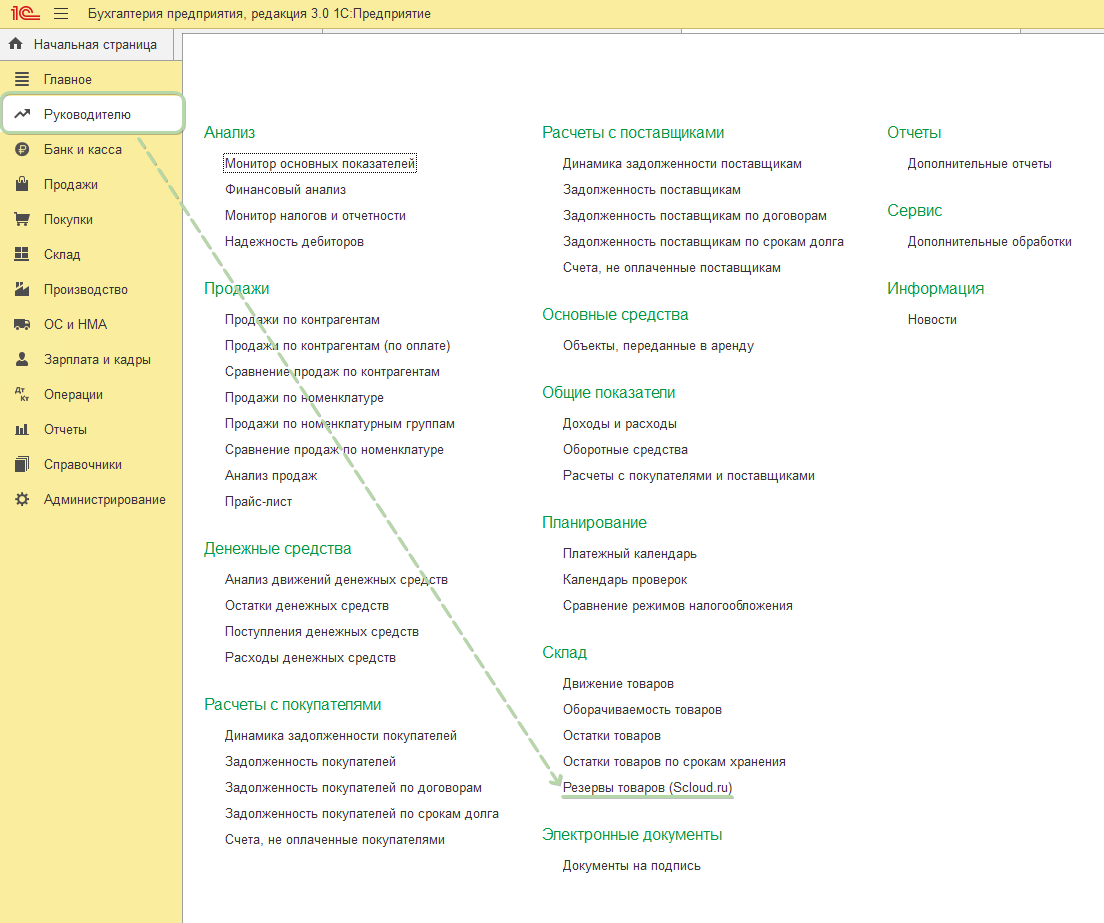This screenshot has width=1104, height=923.
Task: Open Продажи по контрагентам (по оплате)
Action: point(337,346)
